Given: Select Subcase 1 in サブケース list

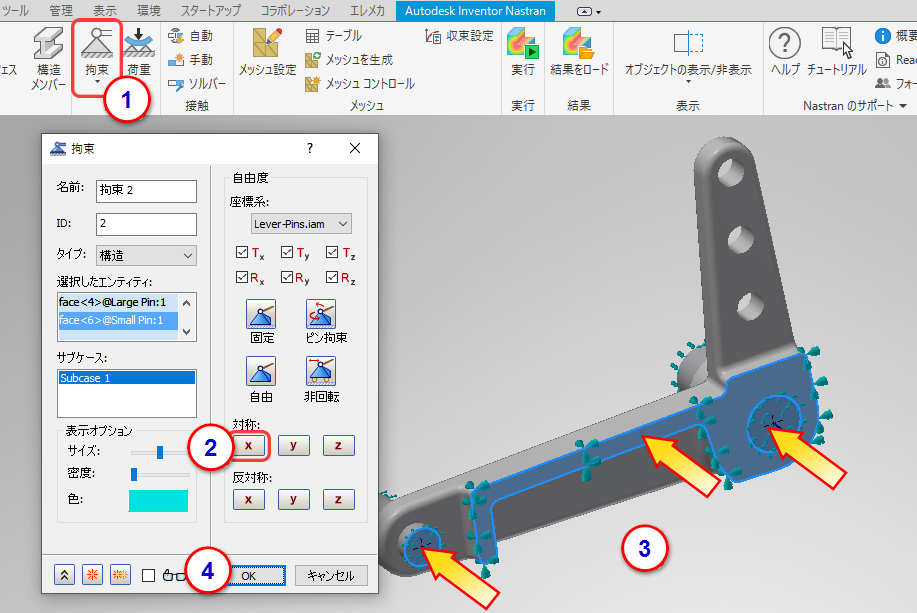Looking at the screenshot, I should (x=126, y=378).
